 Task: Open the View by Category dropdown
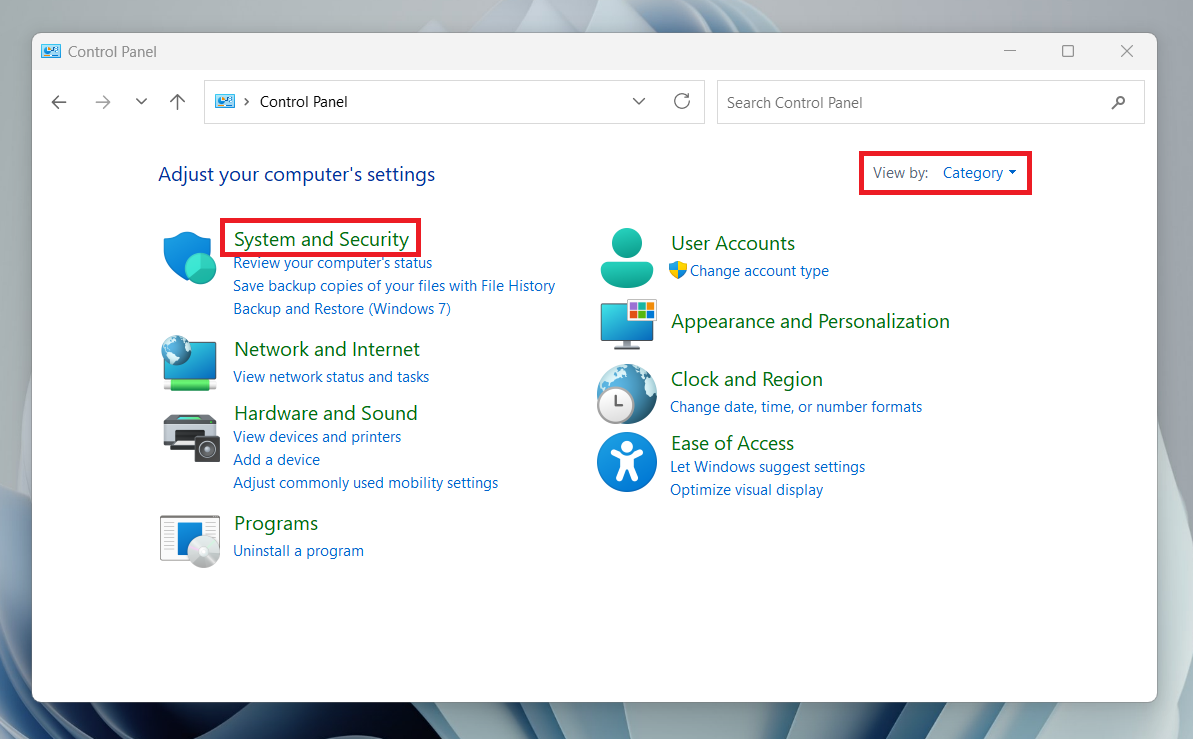click(979, 173)
